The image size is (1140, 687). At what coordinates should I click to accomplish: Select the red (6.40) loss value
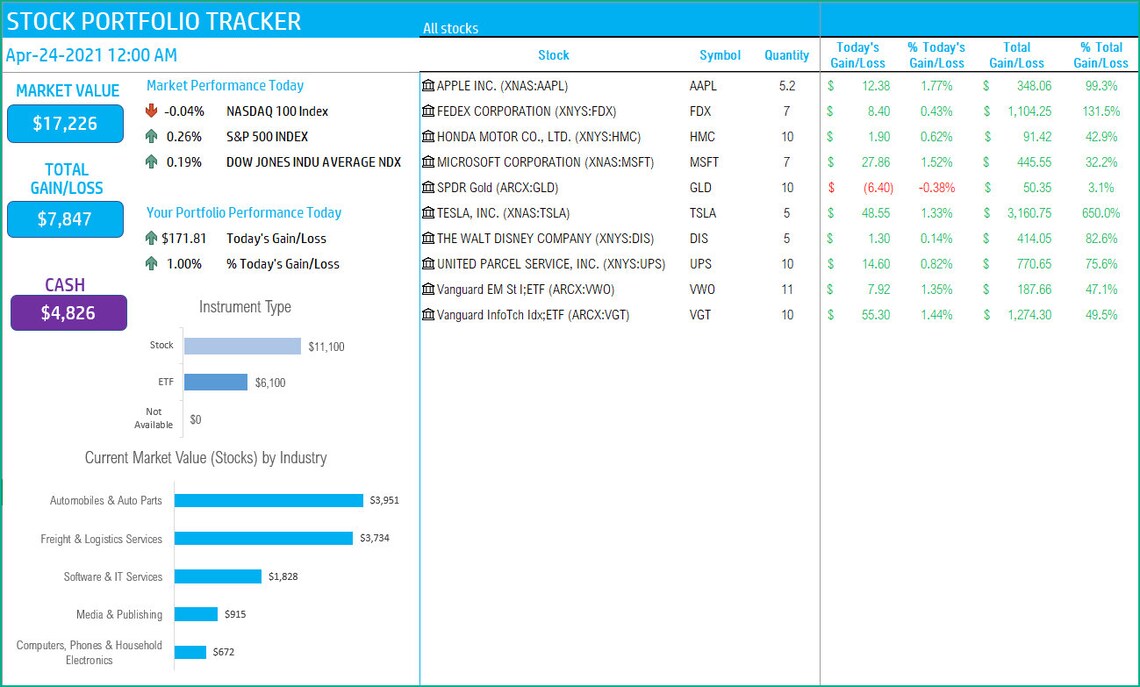tap(878, 188)
